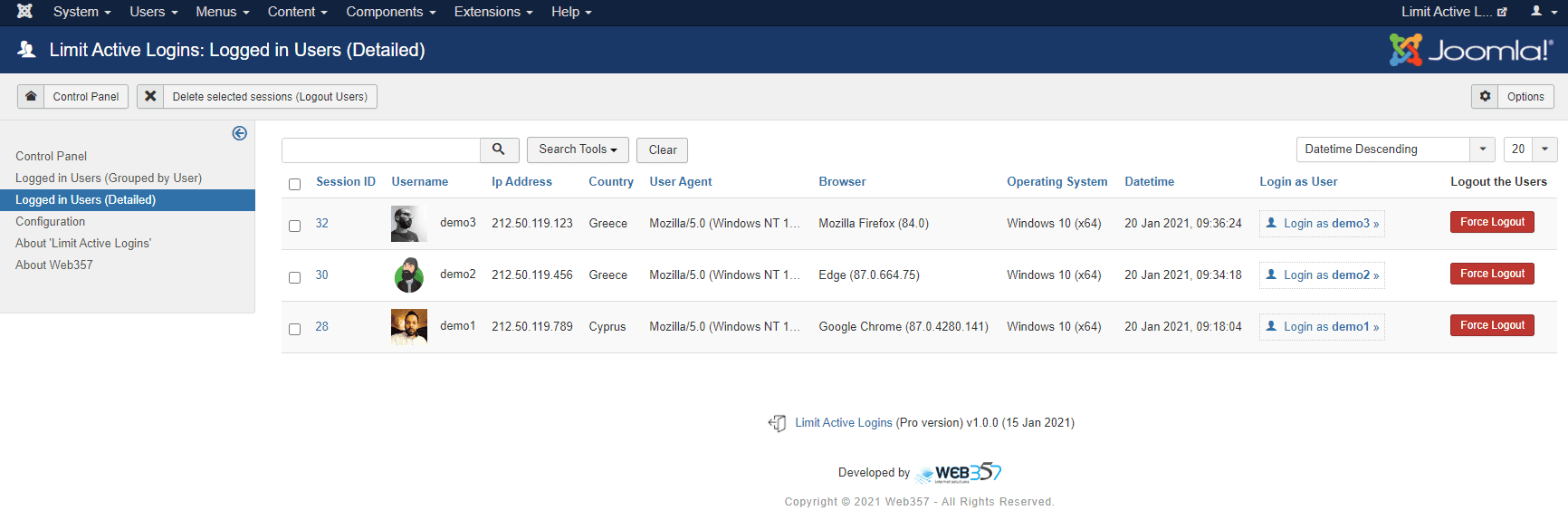
Task: Click Login as demo1 link
Action: (1322, 327)
